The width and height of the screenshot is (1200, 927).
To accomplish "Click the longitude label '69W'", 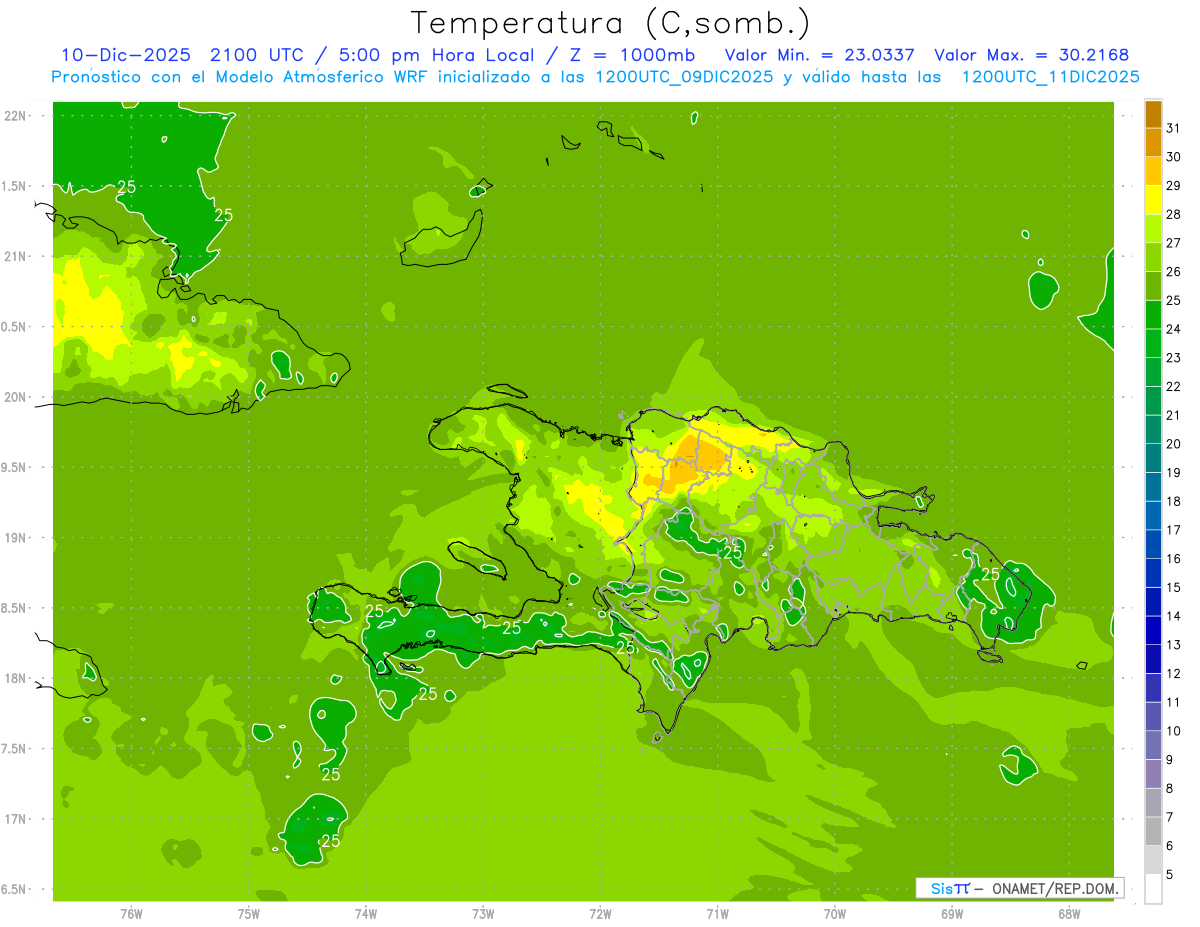I will pyautogui.click(x=952, y=914).
